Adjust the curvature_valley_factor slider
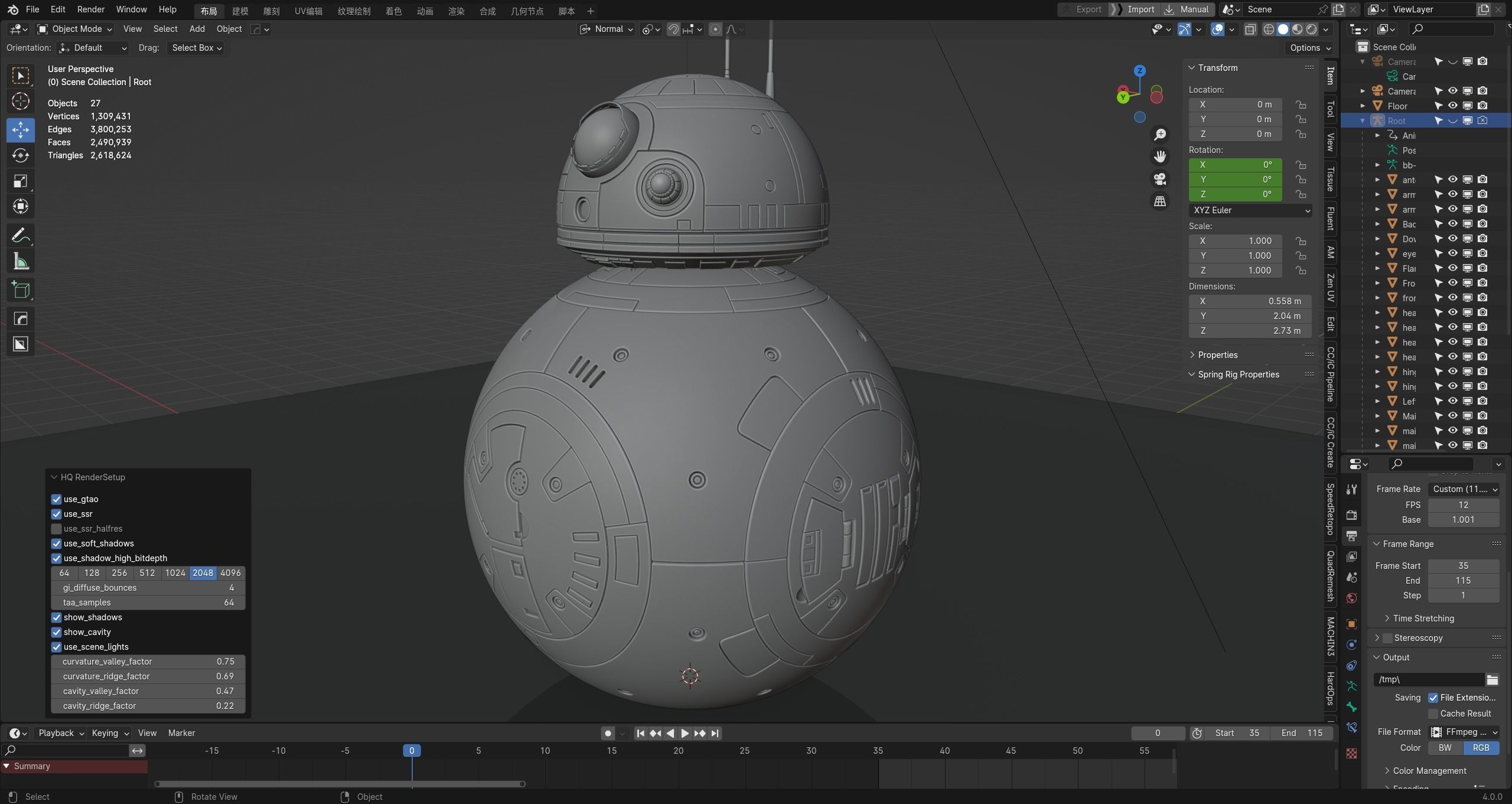This screenshot has height=804, width=1512. point(148,662)
